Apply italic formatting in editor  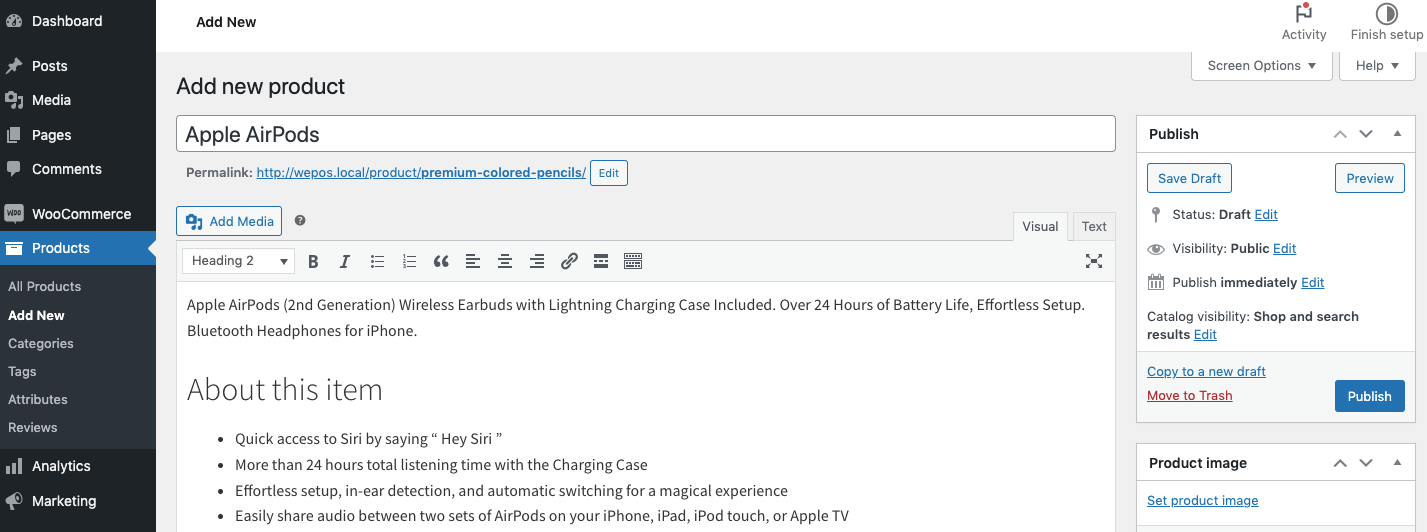point(345,261)
